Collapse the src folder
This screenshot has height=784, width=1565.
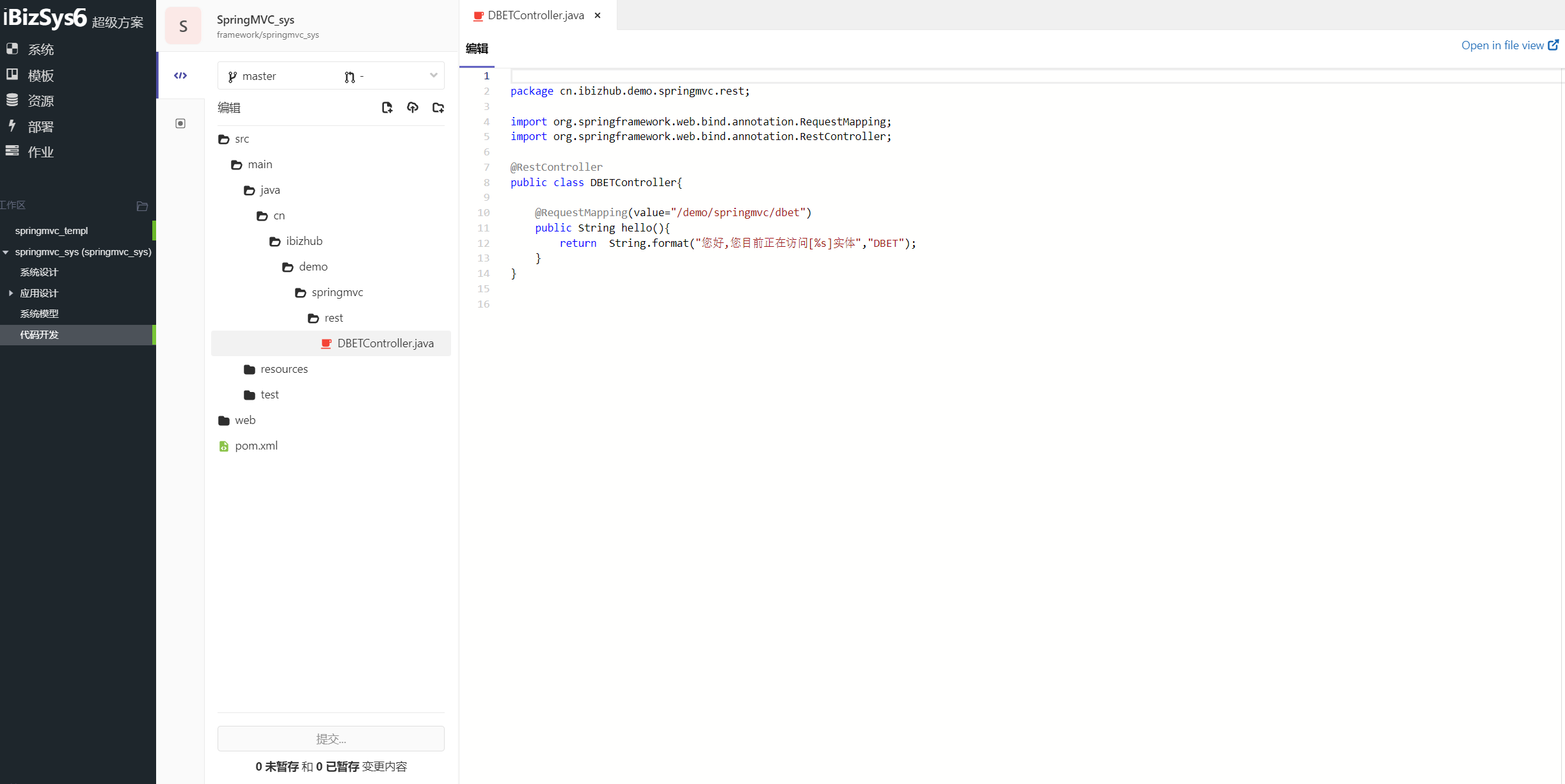pos(224,139)
